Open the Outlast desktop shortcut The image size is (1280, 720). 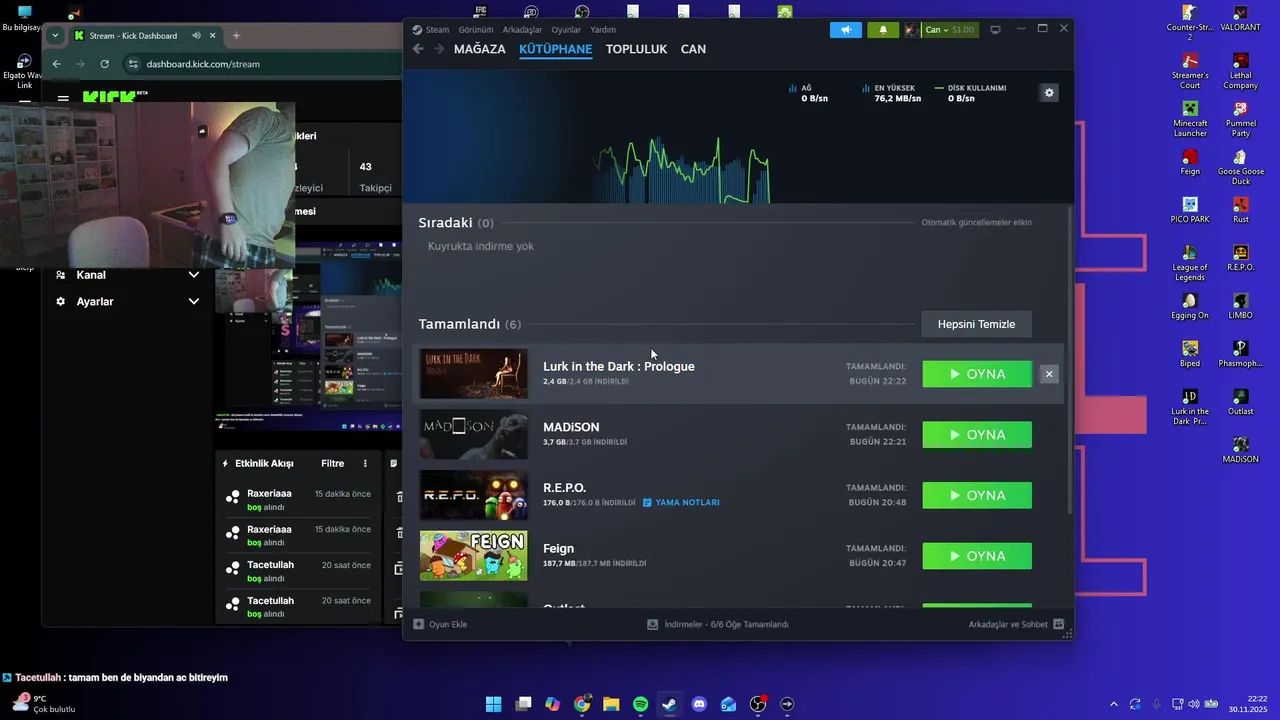[1240, 402]
